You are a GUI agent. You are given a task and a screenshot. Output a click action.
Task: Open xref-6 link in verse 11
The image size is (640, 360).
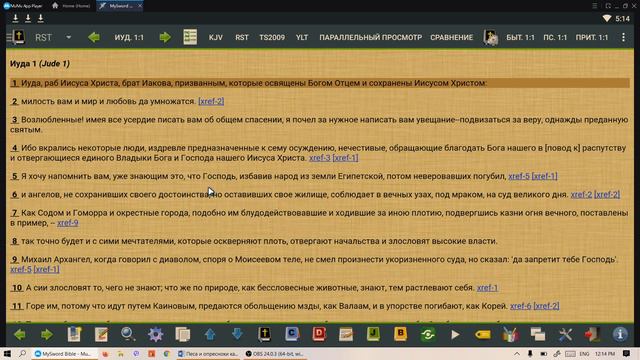[520, 306]
